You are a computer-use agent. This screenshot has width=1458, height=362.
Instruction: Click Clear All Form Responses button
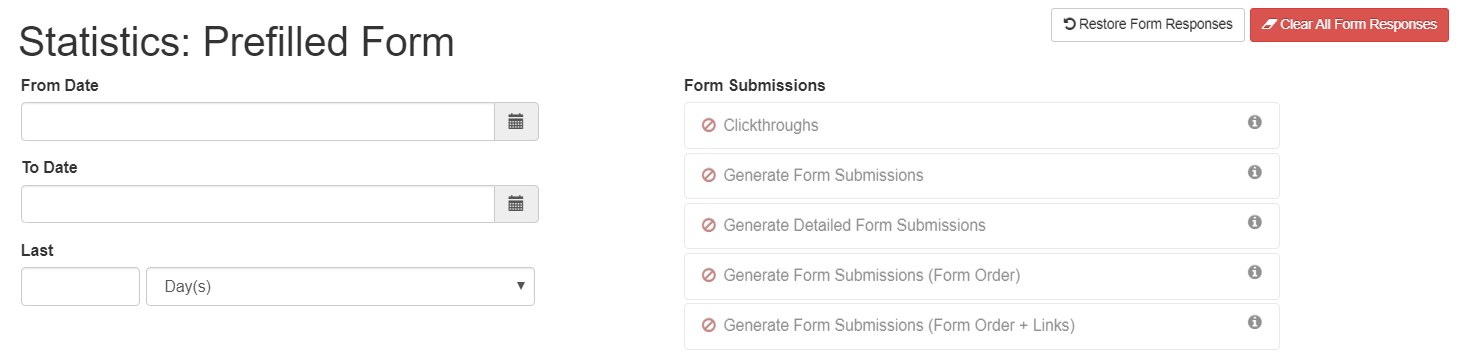click(1349, 25)
